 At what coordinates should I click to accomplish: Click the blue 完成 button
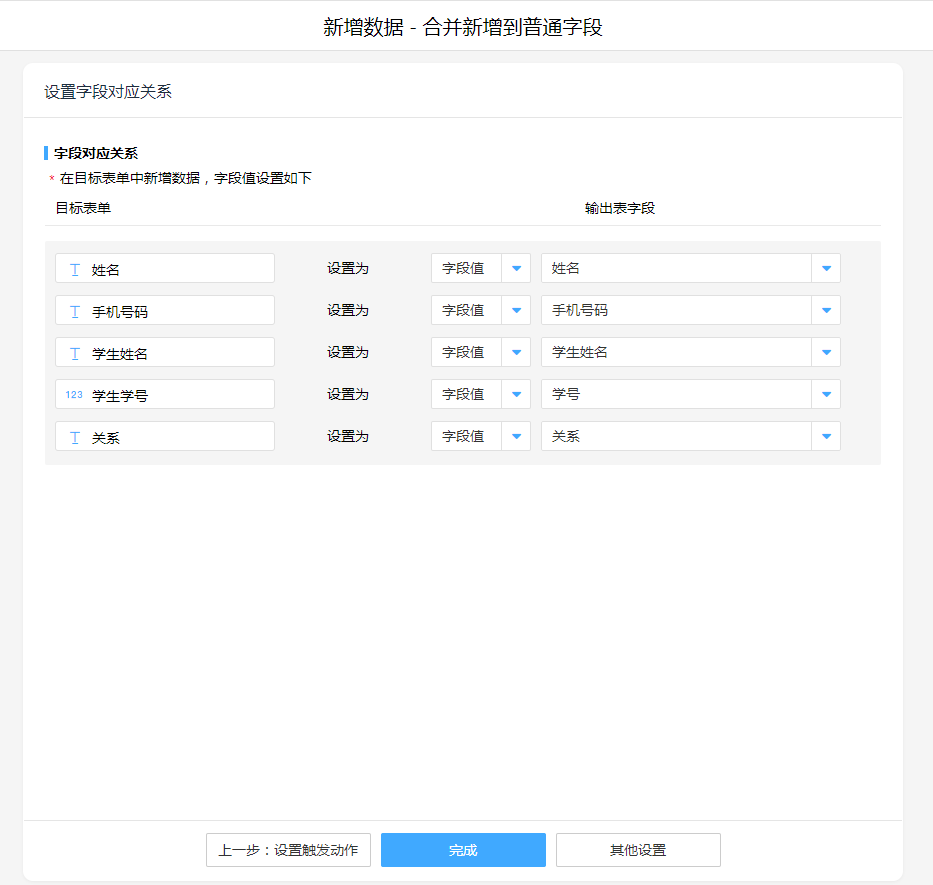pyautogui.click(x=463, y=850)
